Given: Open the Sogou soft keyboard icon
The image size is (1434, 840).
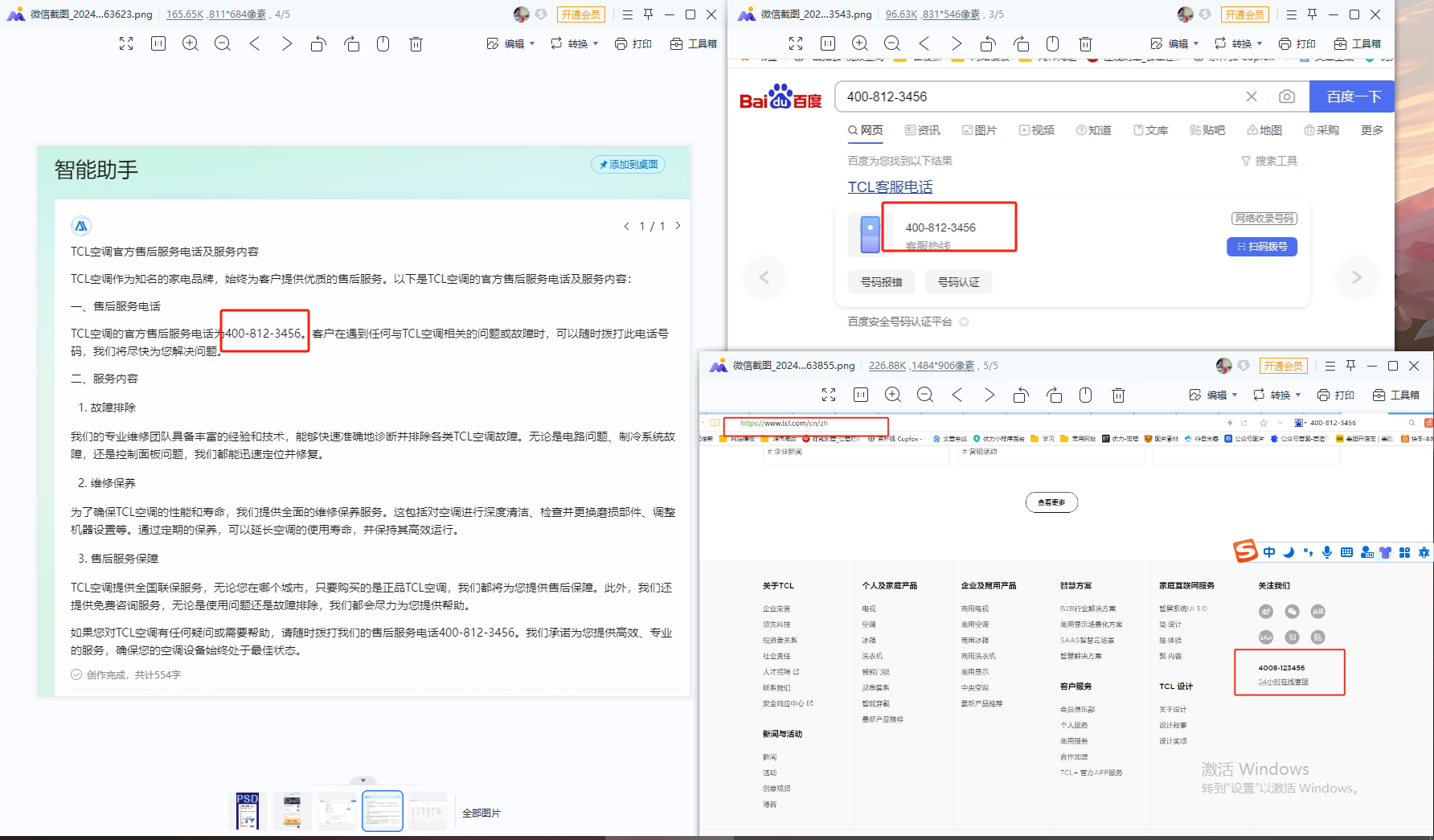Looking at the screenshot, I should pyautogui.click(x=1346, y=552).
